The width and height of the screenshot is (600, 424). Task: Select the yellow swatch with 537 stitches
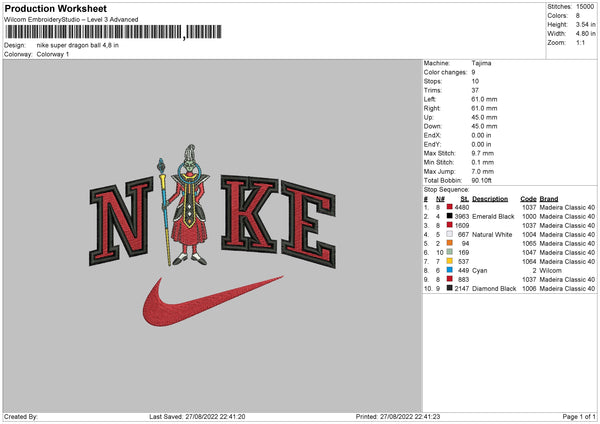point(450,261)
